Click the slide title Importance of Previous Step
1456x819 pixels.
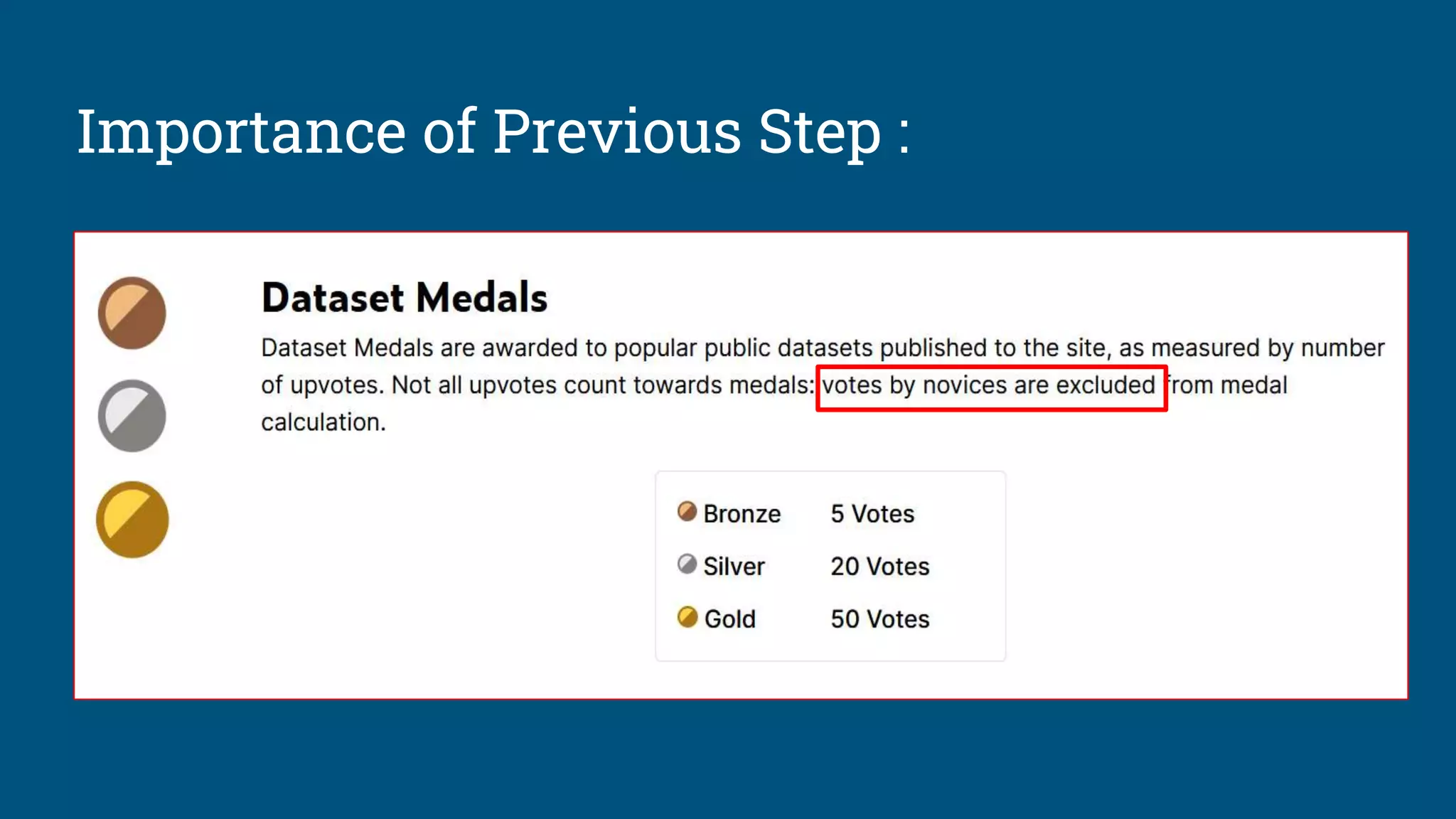(x=493, y=131)
